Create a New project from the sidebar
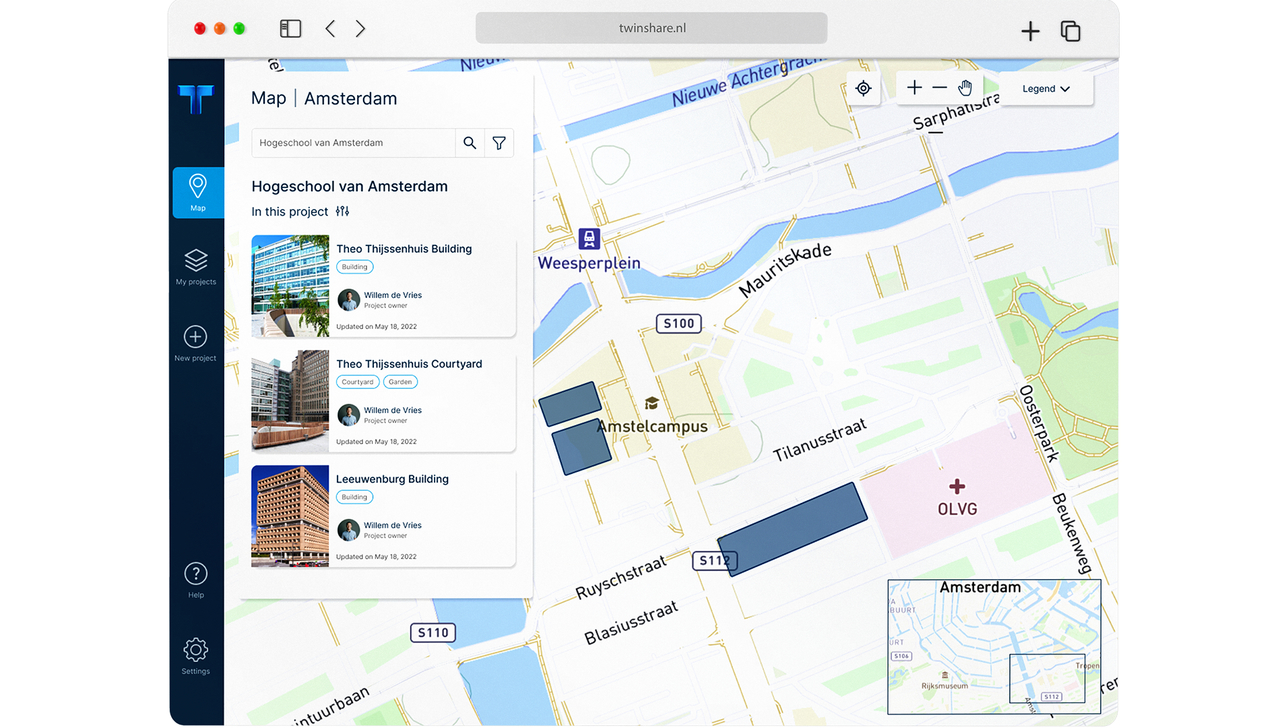This screenshot has height=728, width=1280. click(x=196, y=343)
